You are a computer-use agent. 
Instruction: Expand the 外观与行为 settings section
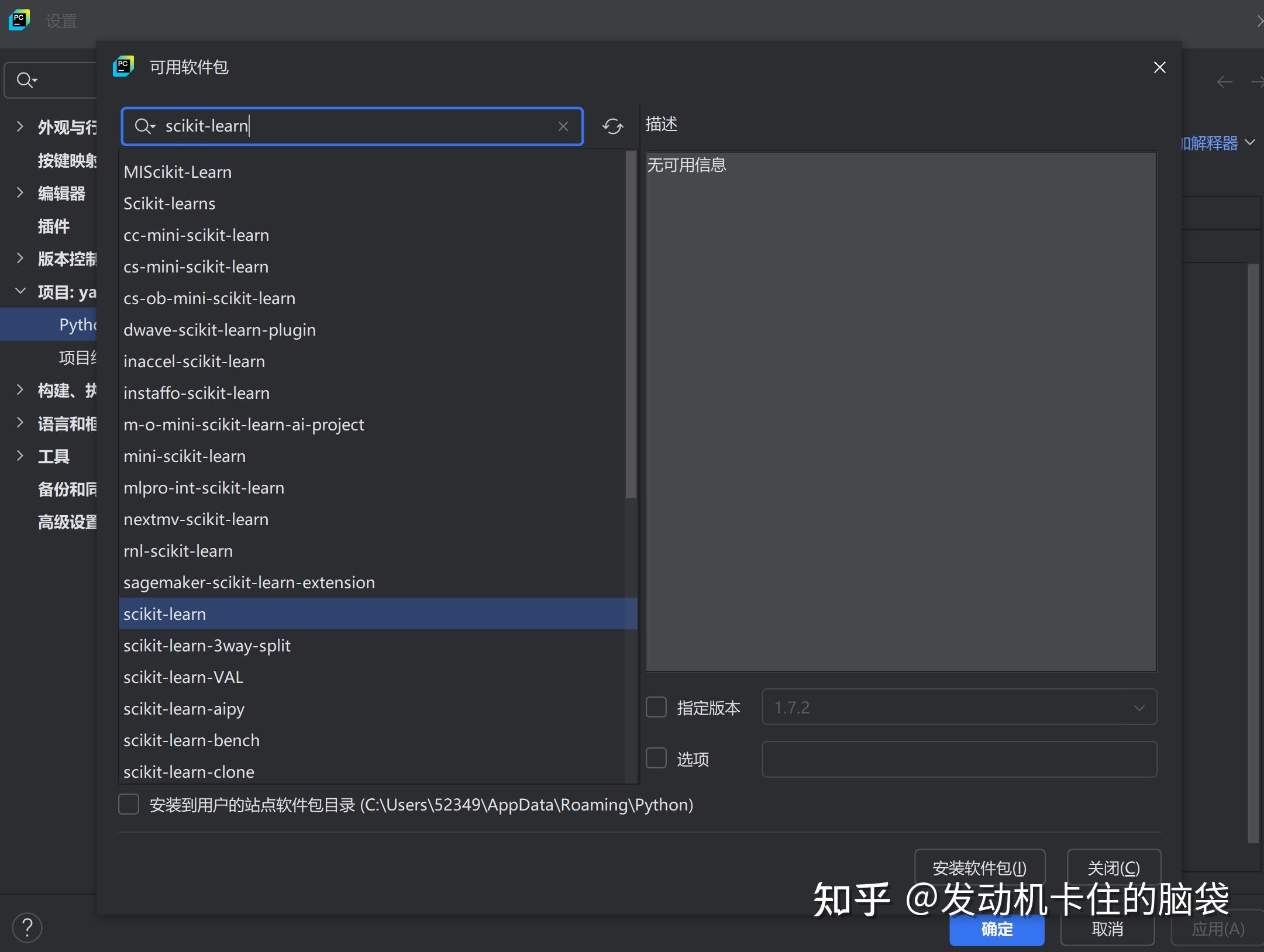[x=20, y=126]
